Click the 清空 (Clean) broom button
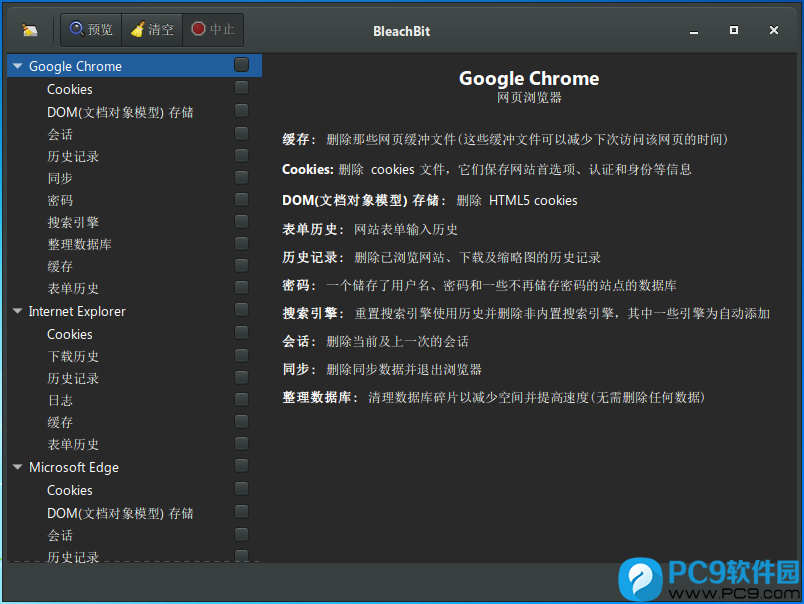The width and height of the screenshot is (804, 604). click(152, 30)
